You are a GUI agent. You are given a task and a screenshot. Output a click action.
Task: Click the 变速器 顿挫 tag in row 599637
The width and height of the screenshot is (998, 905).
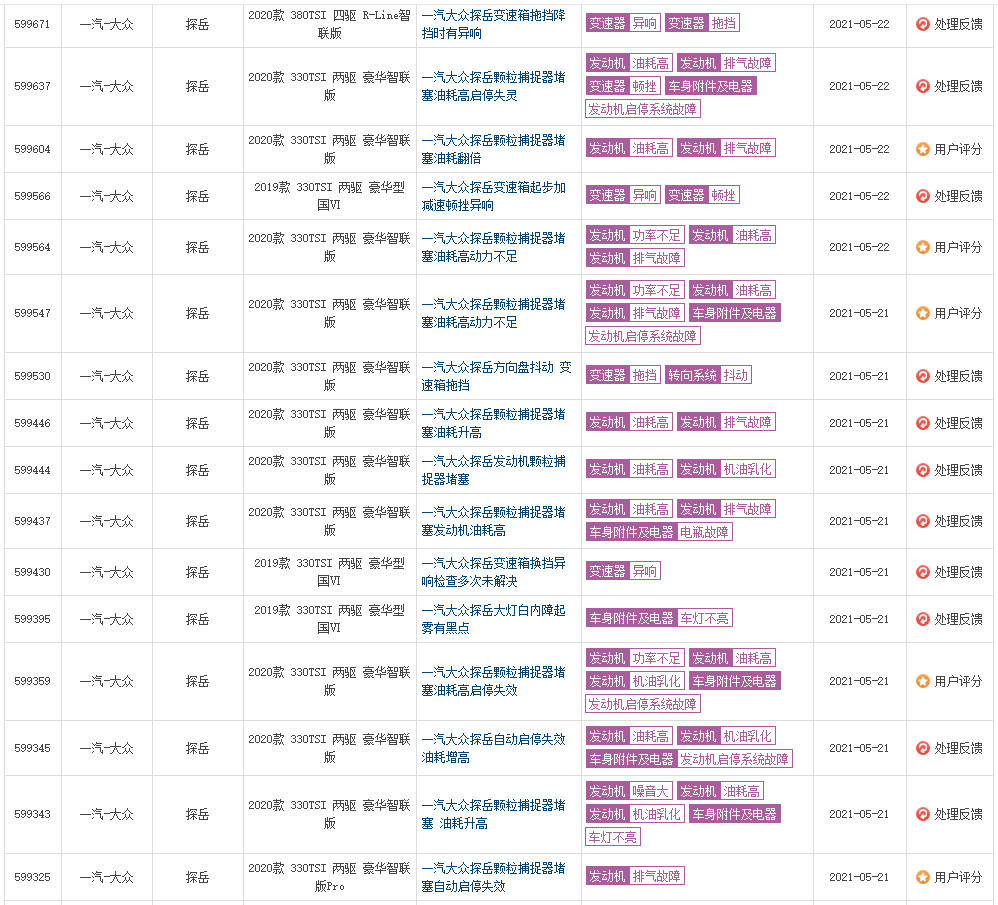click(623, 86)
